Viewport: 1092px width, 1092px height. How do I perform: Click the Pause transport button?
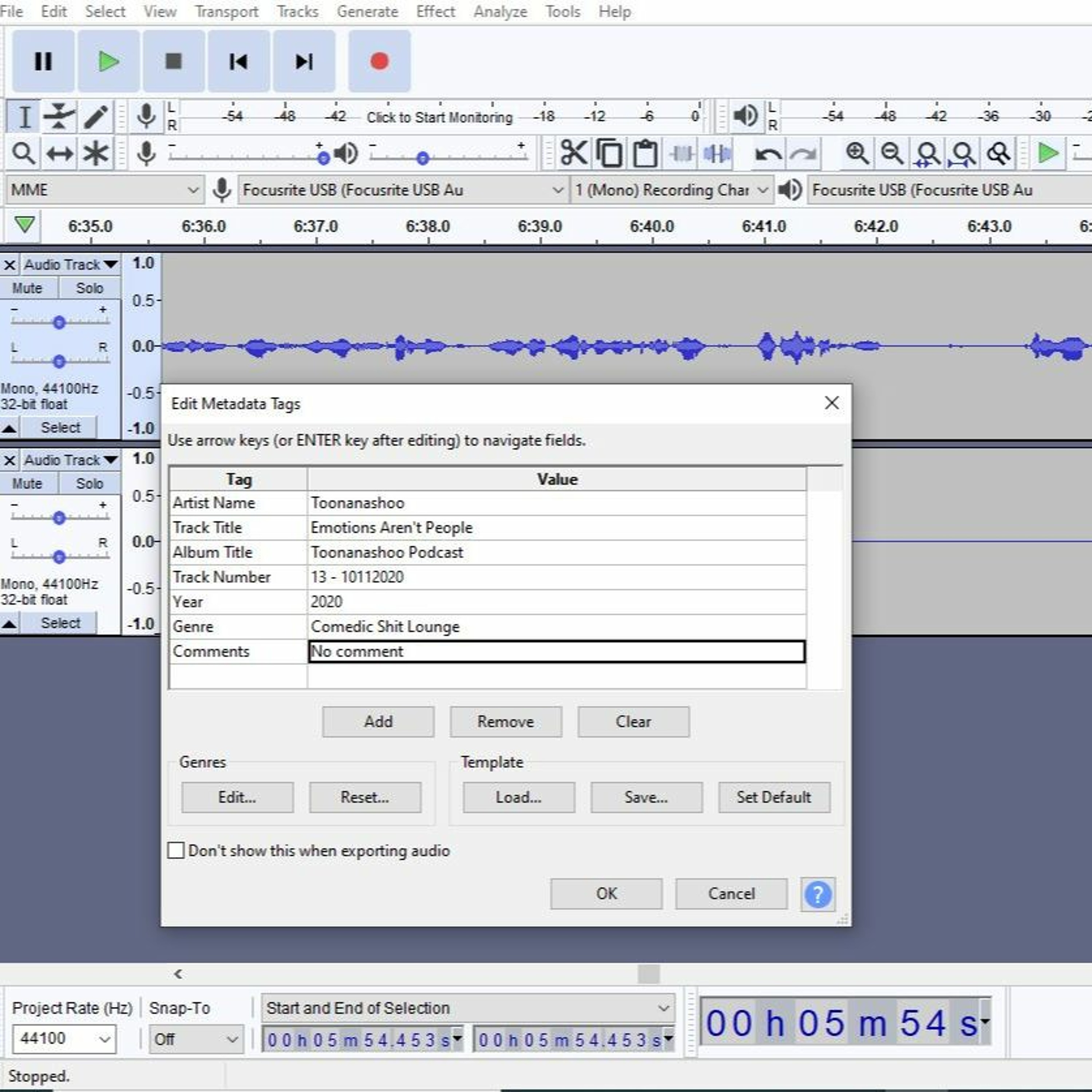pos(43,61)
